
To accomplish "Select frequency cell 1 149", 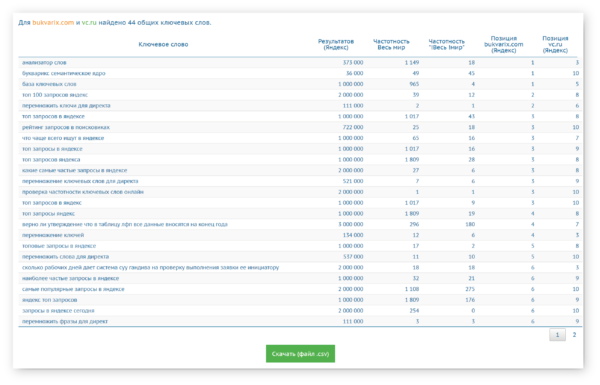I will (412, 62).
